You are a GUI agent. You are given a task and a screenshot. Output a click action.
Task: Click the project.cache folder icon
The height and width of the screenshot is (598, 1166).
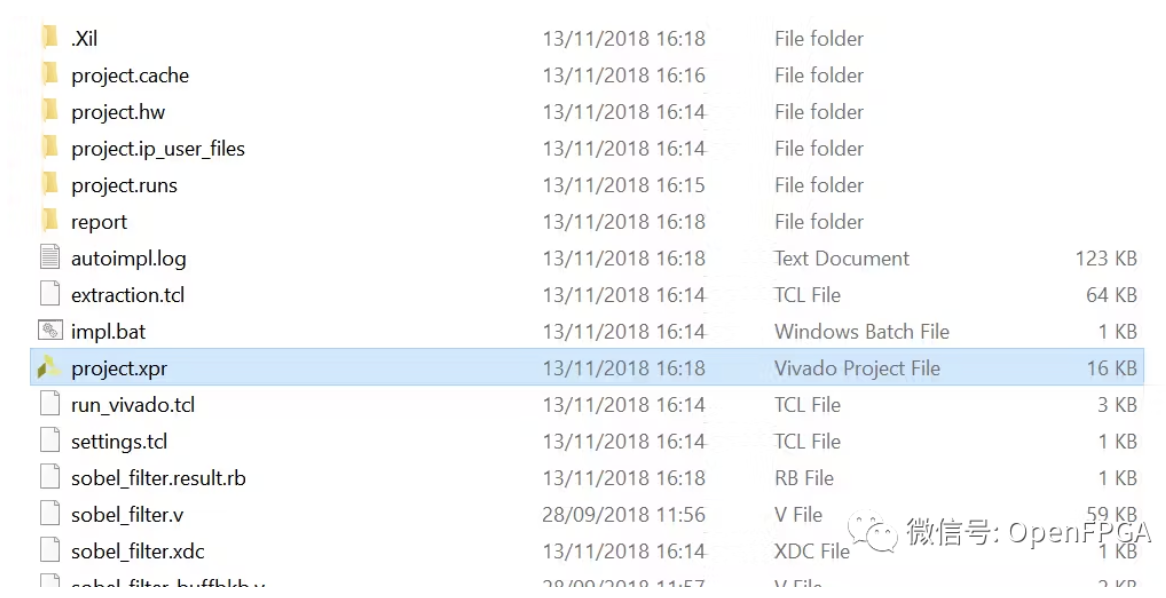[x=50, y=75]
